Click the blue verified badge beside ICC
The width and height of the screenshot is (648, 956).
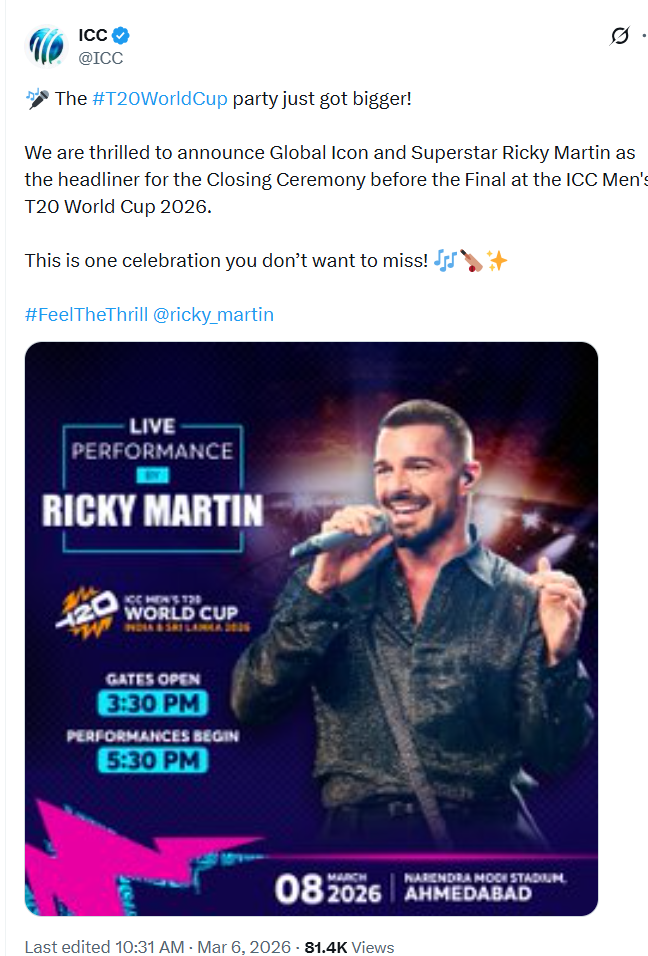point(122,36)
